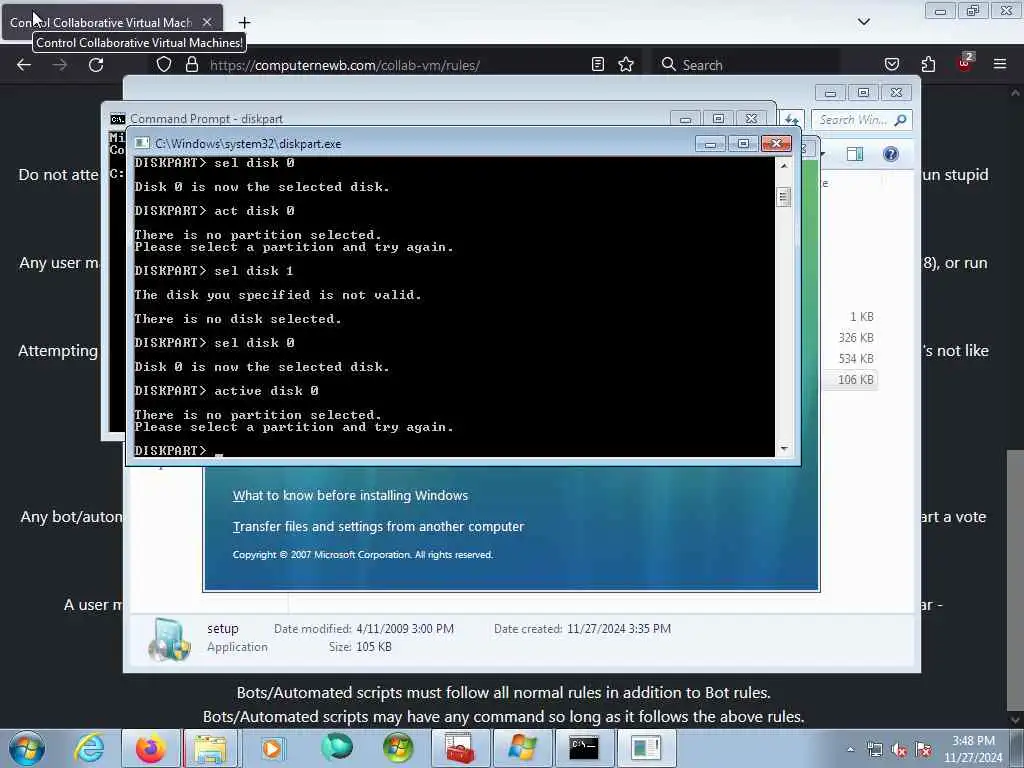Toggle the Explorer preview pane button

(855, 154)
